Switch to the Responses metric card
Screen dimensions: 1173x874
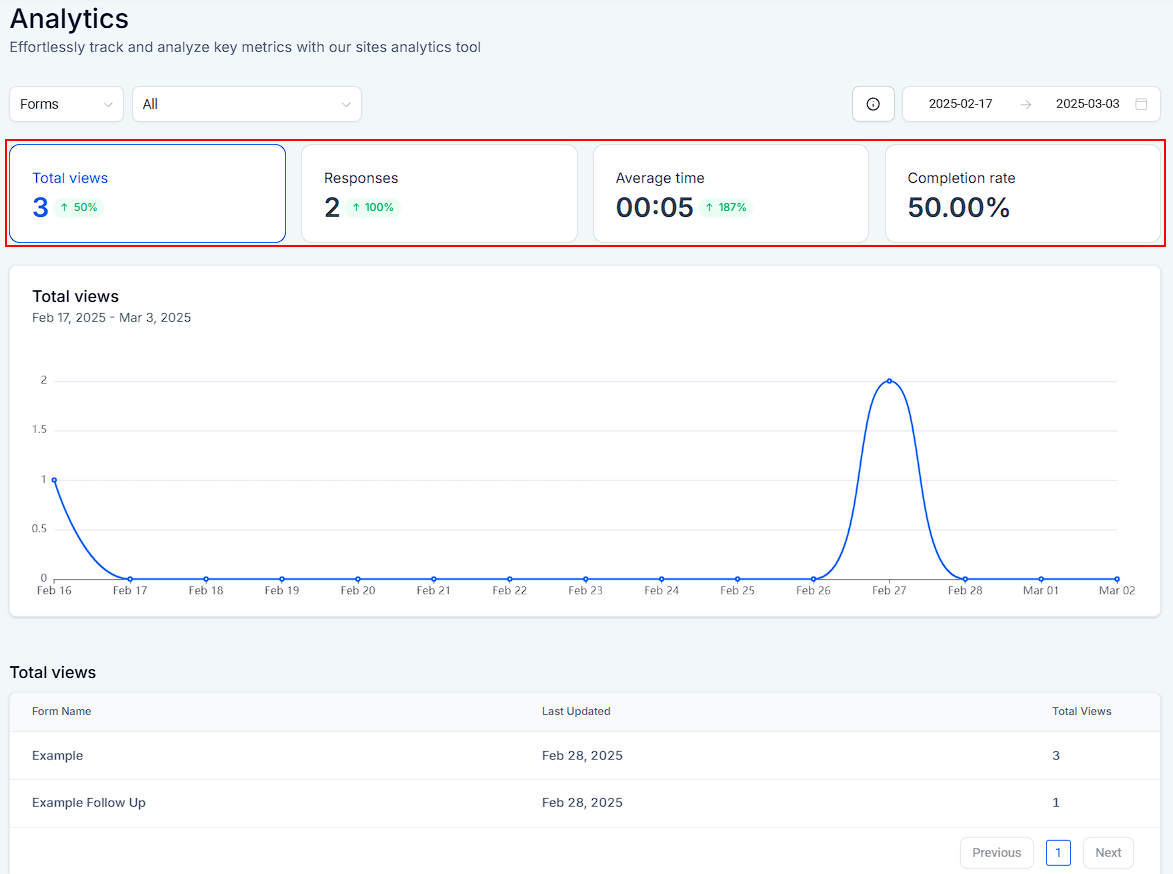[439, 193]
